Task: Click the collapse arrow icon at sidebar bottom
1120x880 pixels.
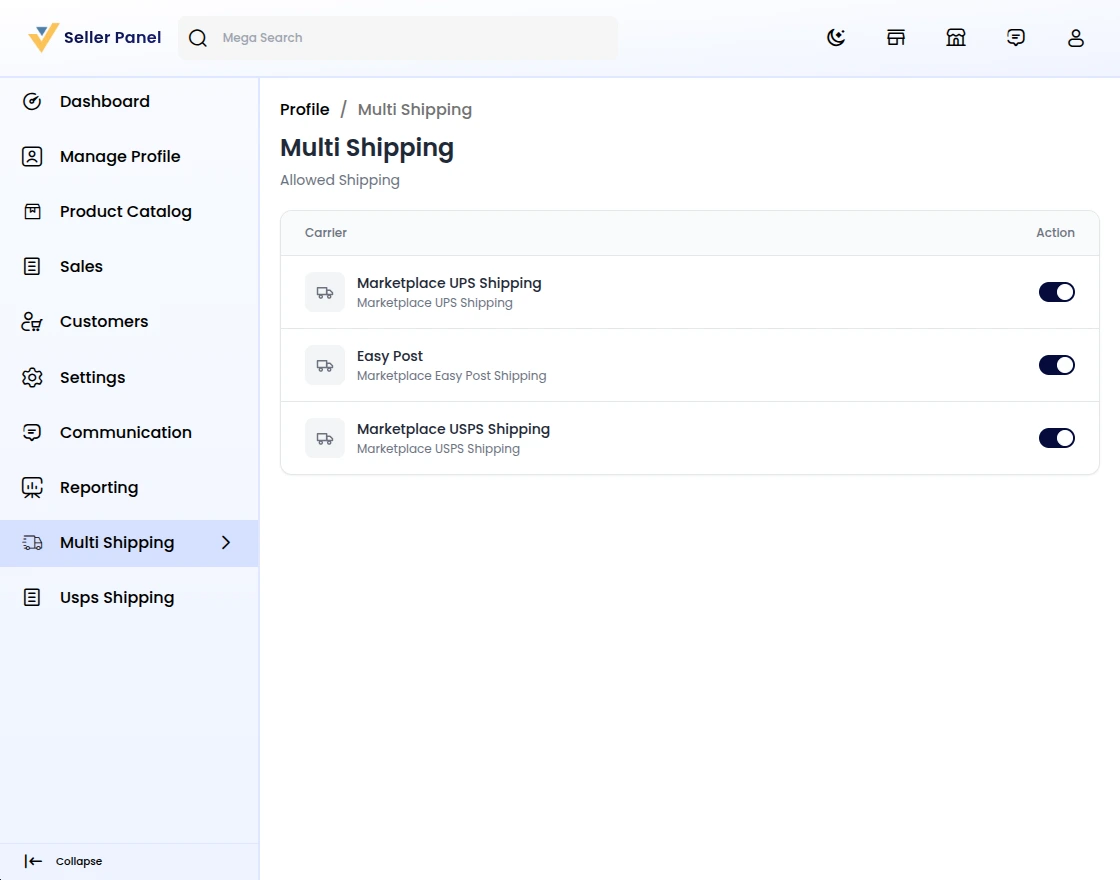Action: (x=33, y=861)
